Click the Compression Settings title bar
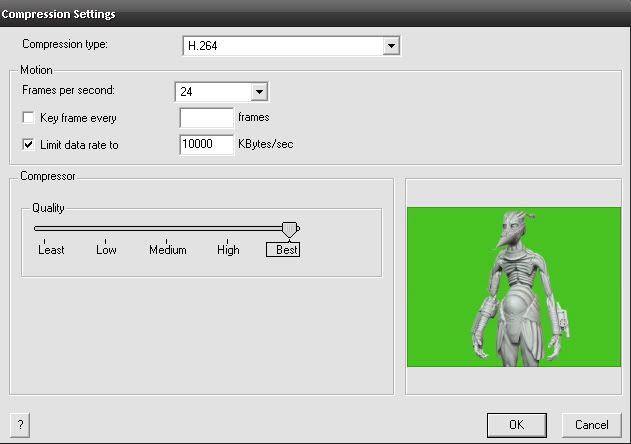Image resolution: width=631 pixels, height=444 pixels. point(300,14)
